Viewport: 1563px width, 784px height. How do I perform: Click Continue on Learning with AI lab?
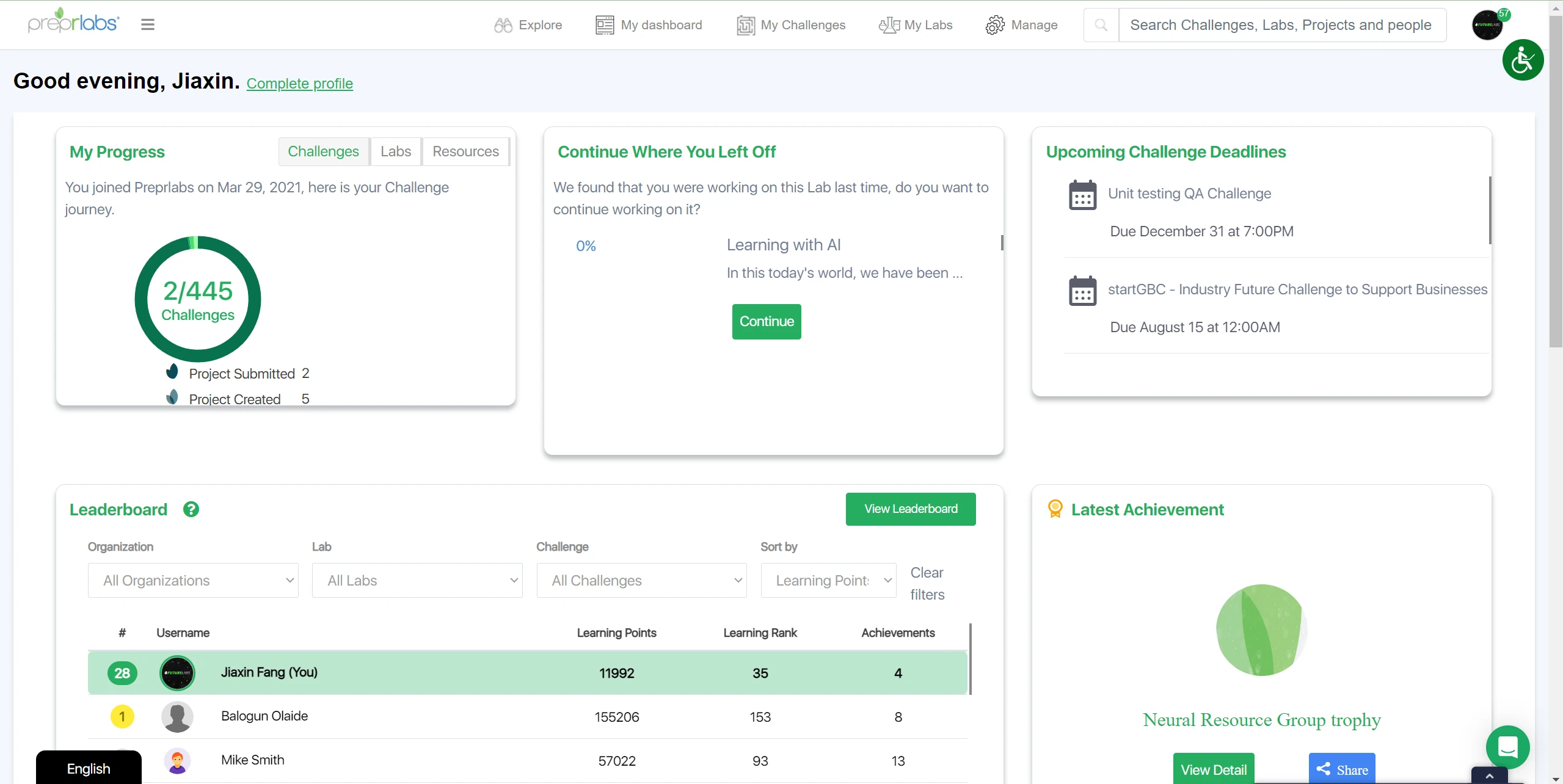click(x=765, y=321)
